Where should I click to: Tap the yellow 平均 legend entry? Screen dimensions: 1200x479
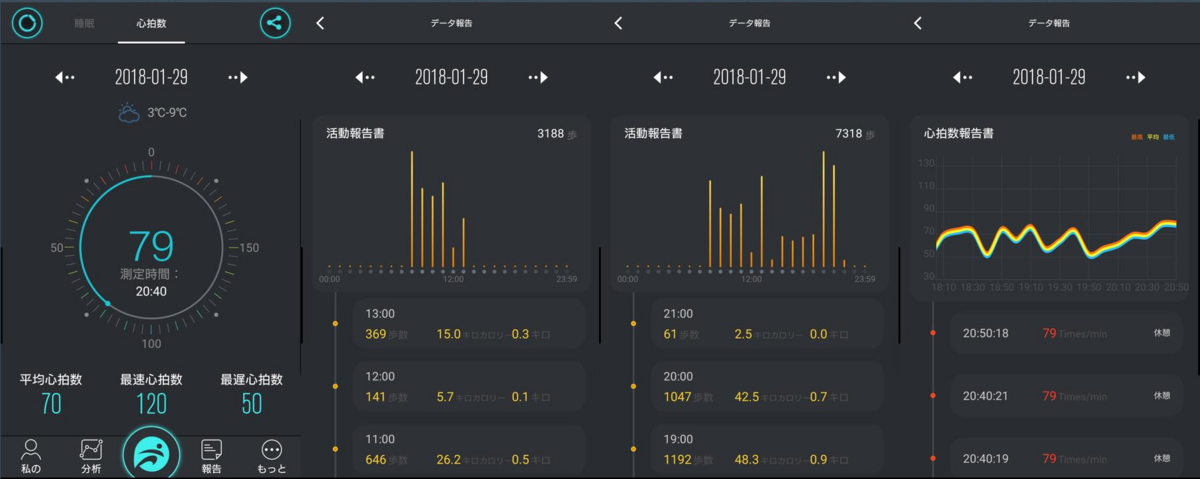tap(1152, 136)
